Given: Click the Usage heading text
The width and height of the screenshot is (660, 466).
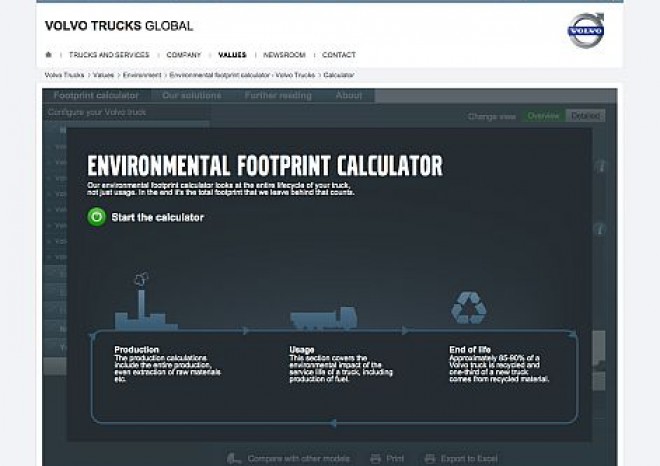Looking at the screenshot, I should [302, 349].
